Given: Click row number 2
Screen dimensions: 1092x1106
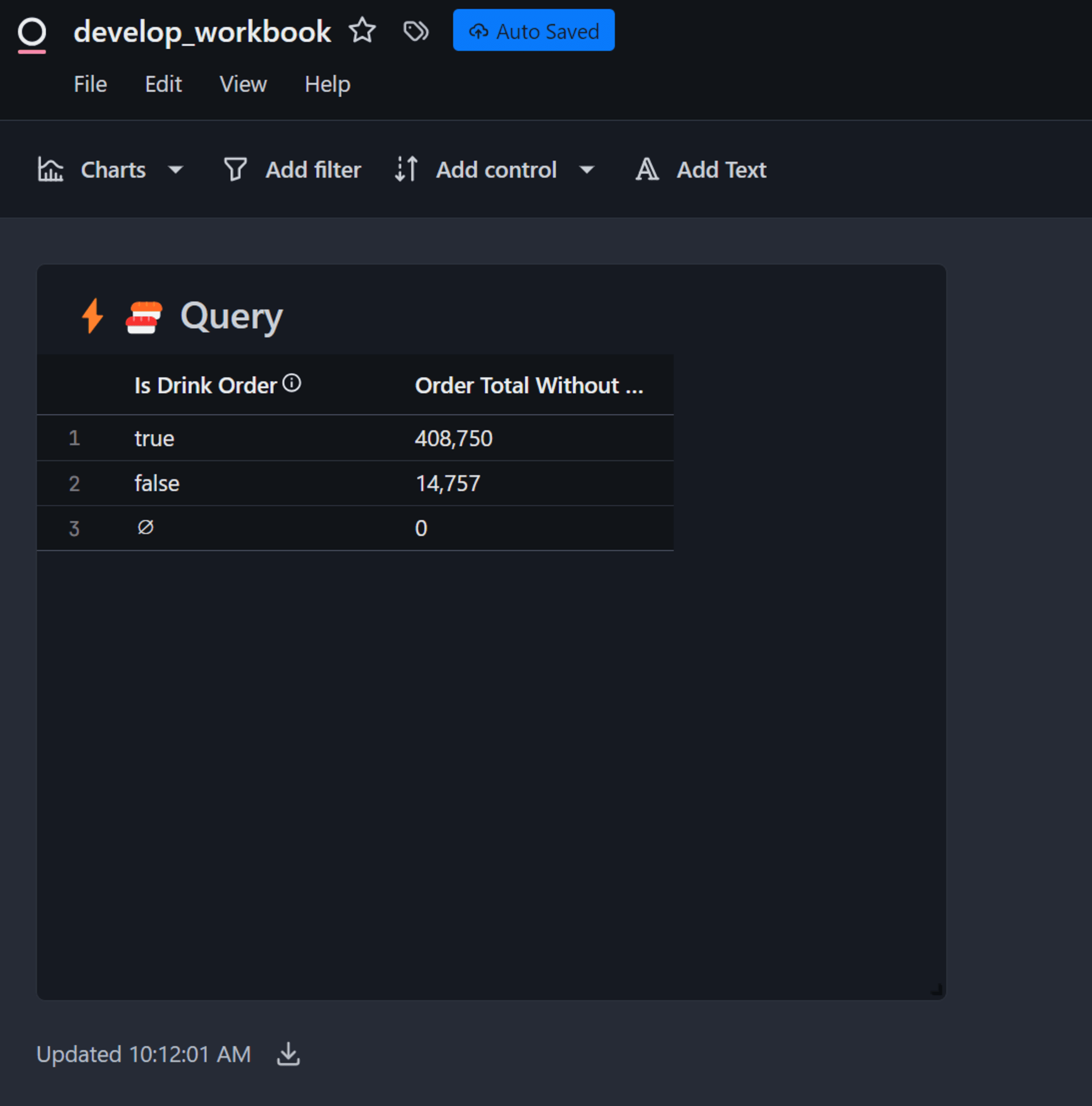Looking at the screenshot, I should point(74,484).
